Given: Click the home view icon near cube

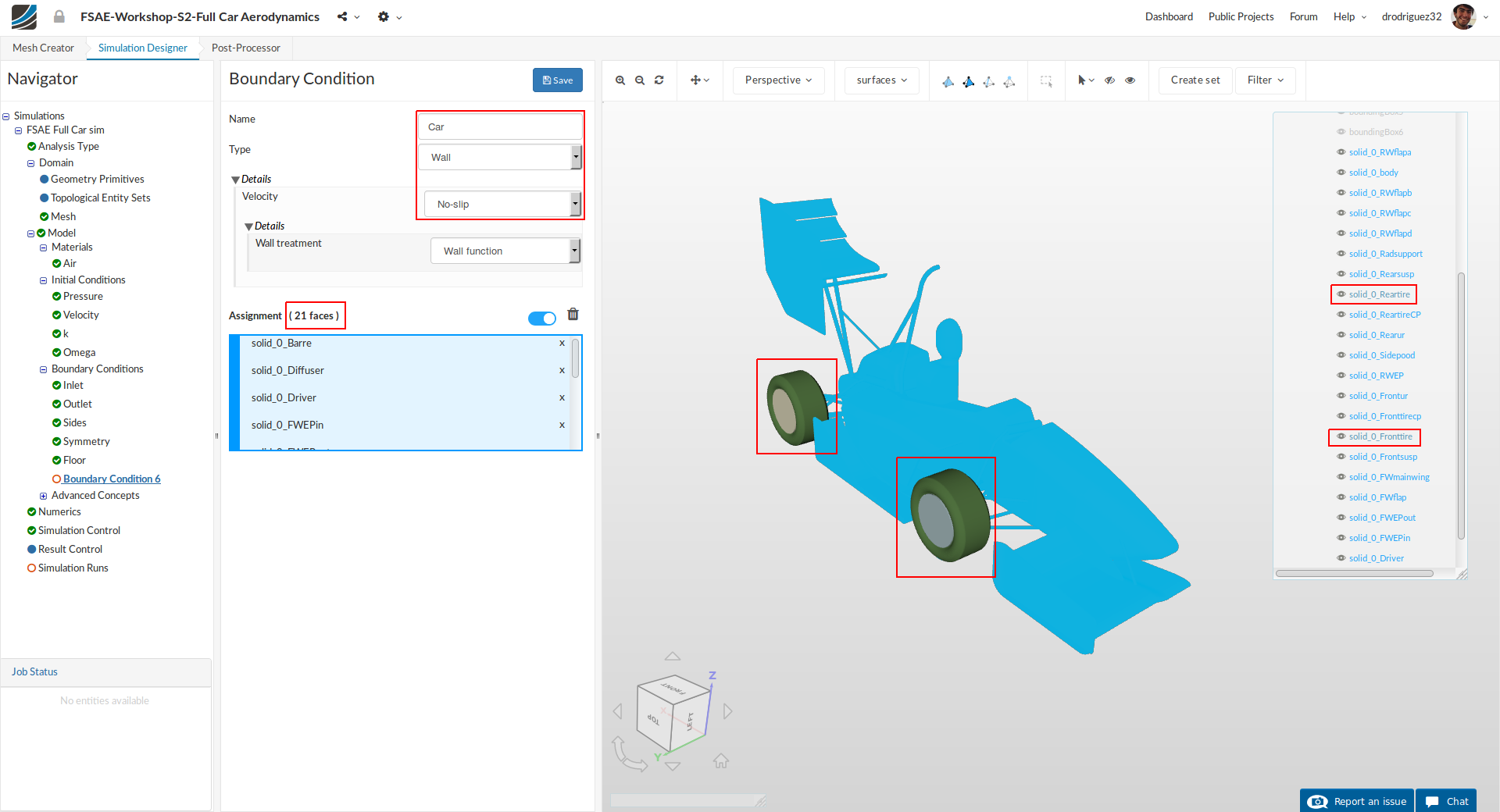Looking at the screenshot, I should (721, 760).
